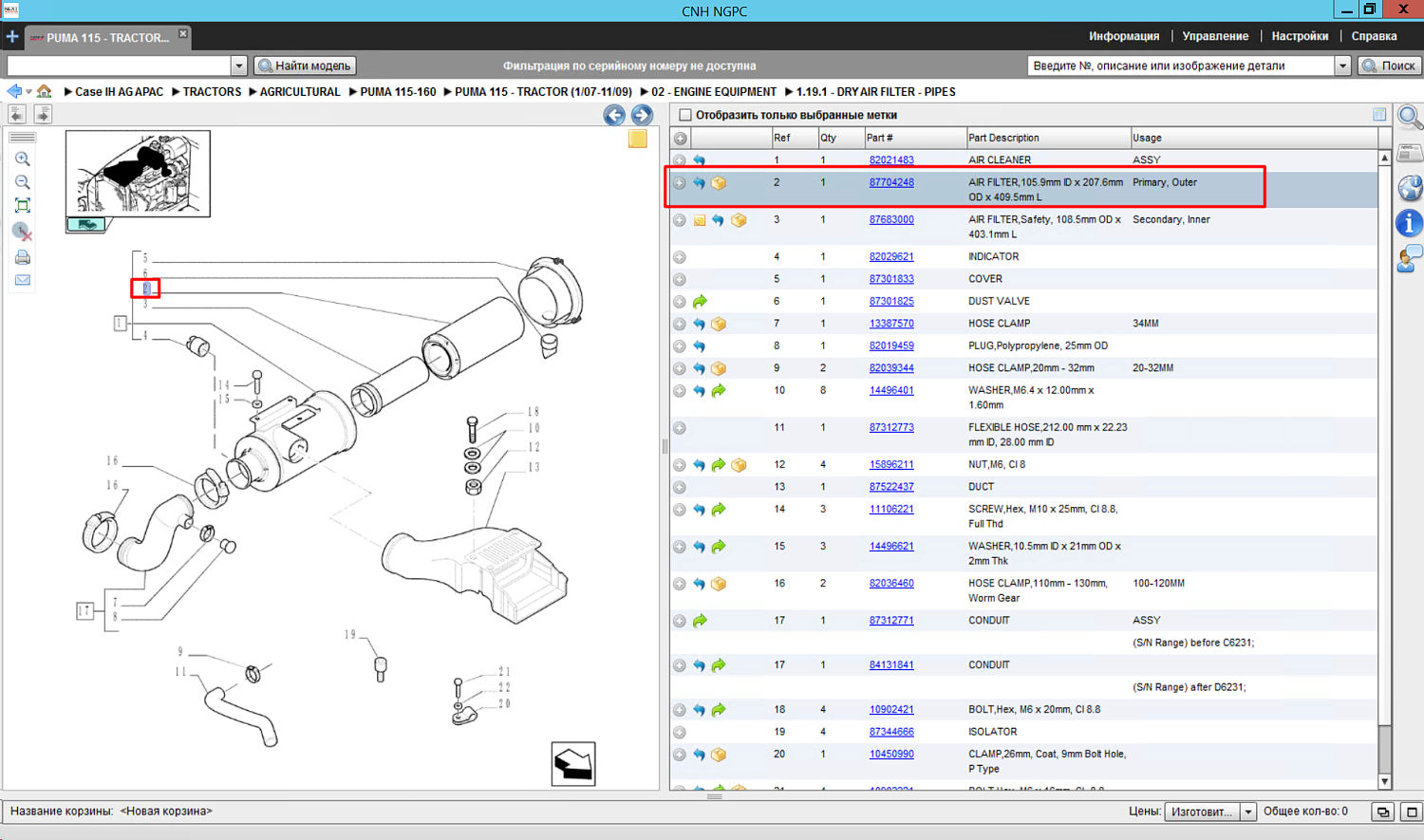
Task: Click the box icon in the 87704248 row
Action: pos(719,183)
